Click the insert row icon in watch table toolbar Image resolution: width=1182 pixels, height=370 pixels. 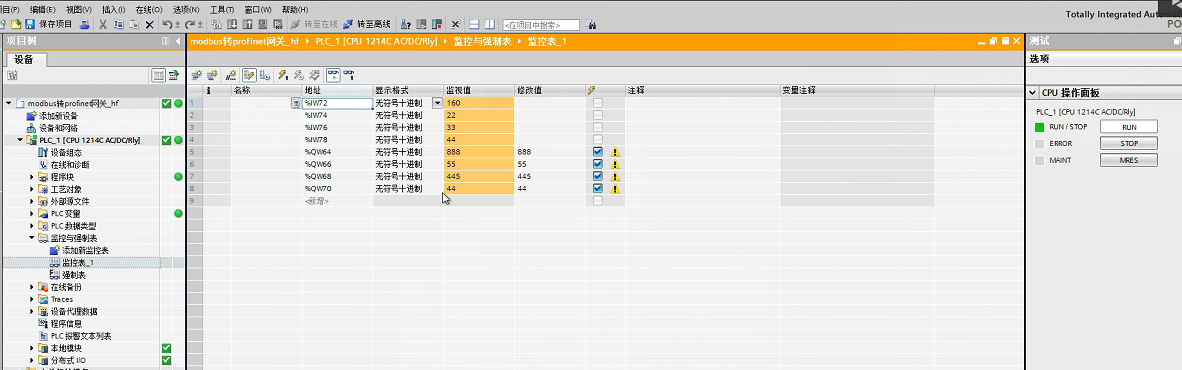coord(197,75)
